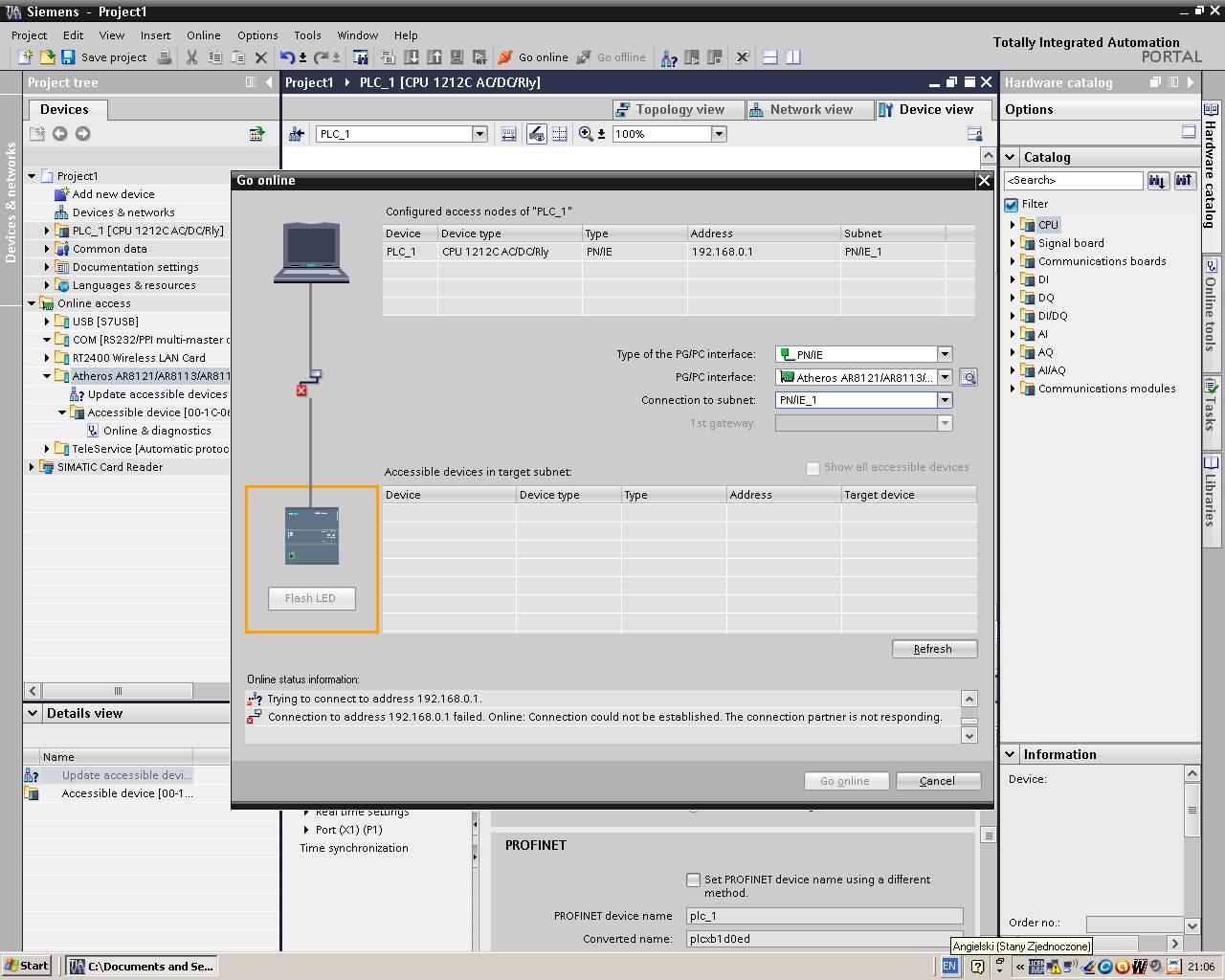
Task: Click the Undo arrow icon
Action: tap(287, 57)
